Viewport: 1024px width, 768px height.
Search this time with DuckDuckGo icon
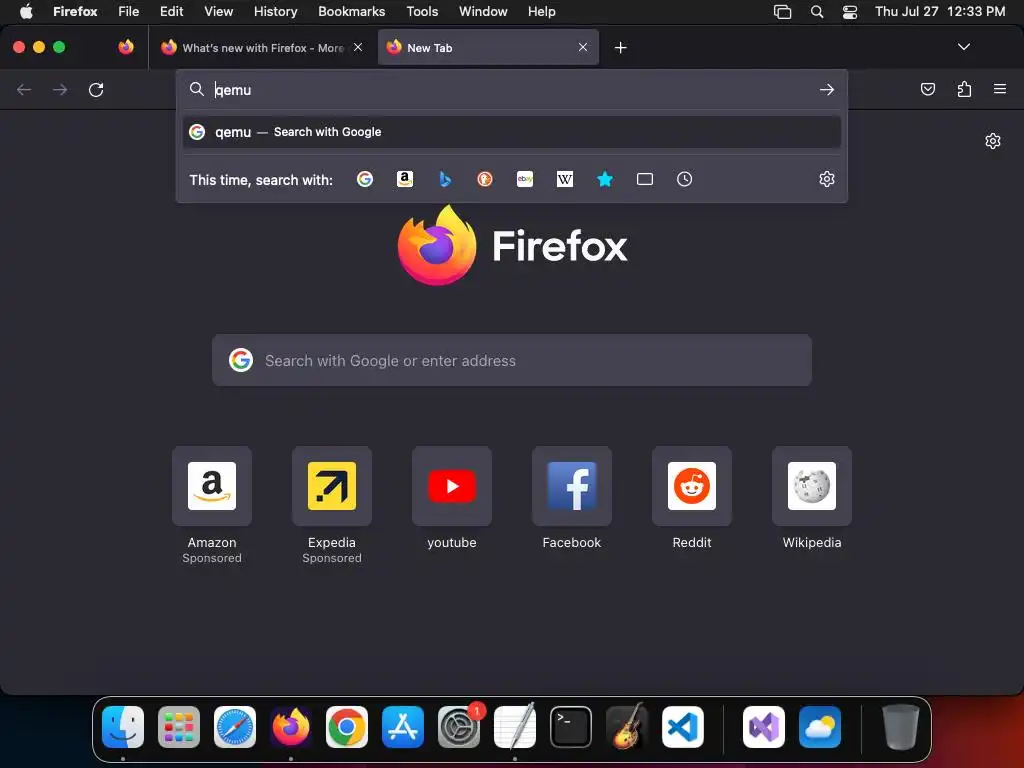pos(485,179)
